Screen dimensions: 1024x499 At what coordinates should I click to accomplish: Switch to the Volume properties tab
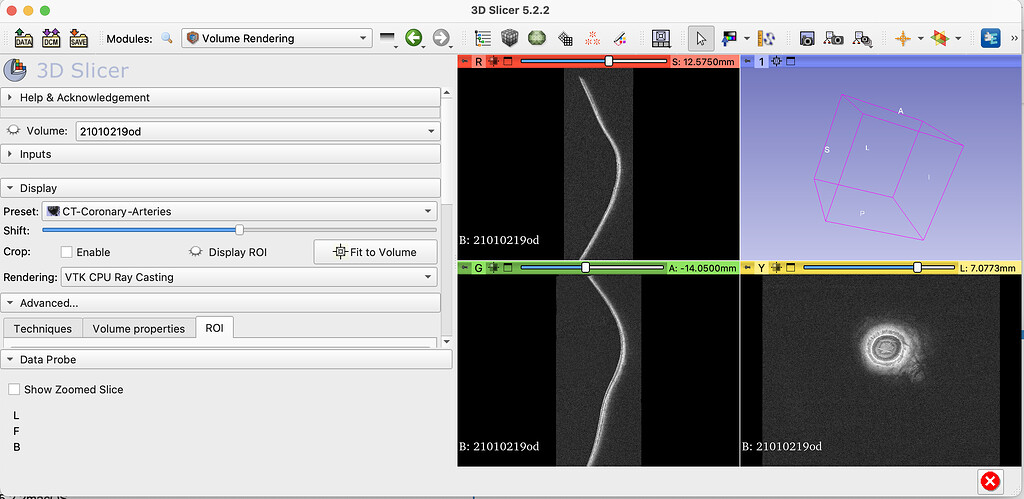(x=138, y=328)
